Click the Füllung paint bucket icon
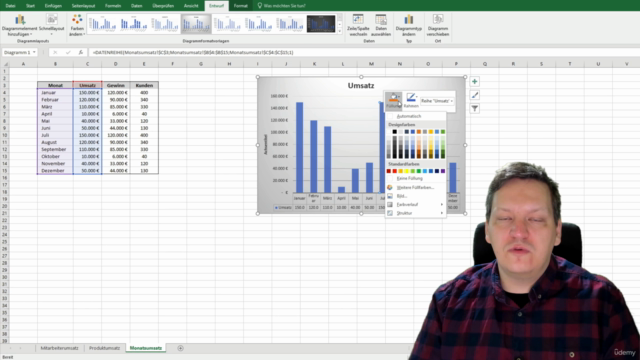The image size is (640, 360). pyautogui.click(x=393, y=98)
